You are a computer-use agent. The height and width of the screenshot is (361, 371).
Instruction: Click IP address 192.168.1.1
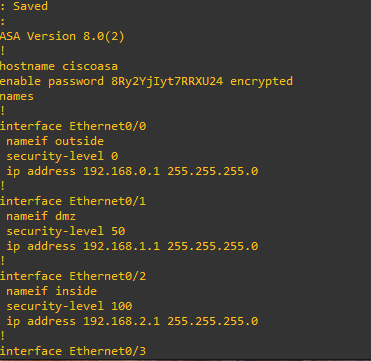(121, 246)
